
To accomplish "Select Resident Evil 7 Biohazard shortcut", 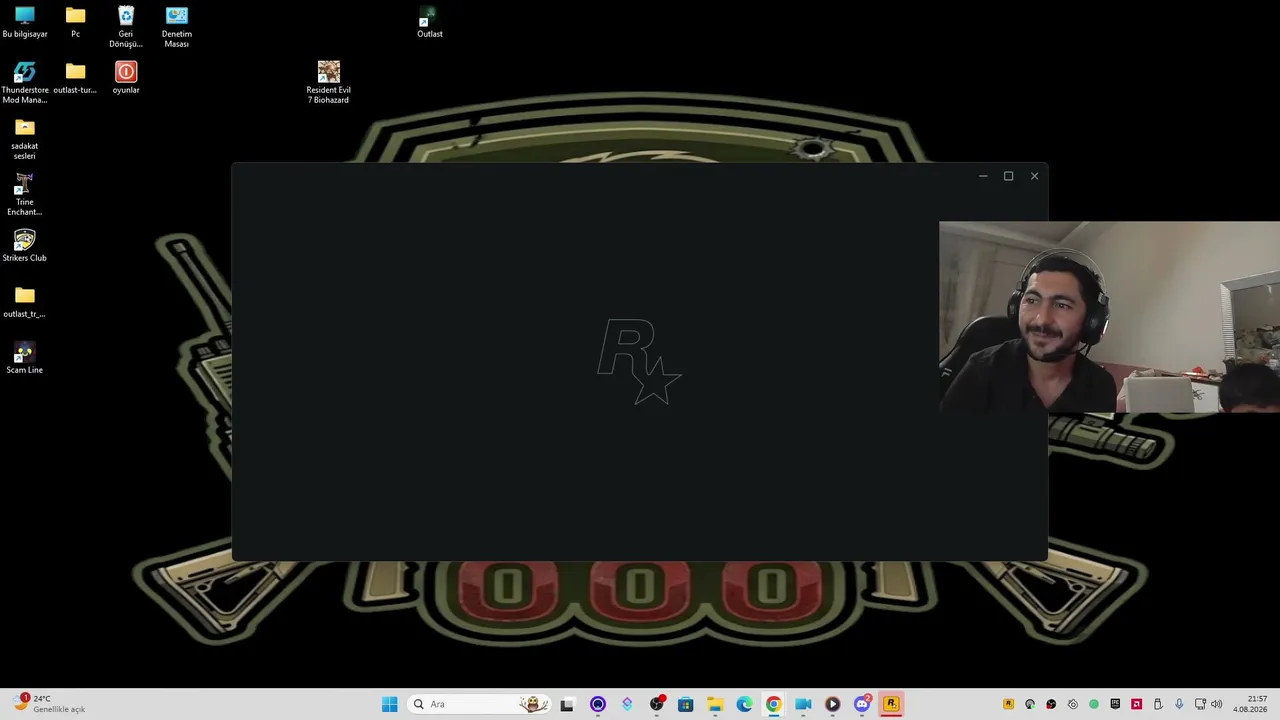I will (x=329, y=83).
